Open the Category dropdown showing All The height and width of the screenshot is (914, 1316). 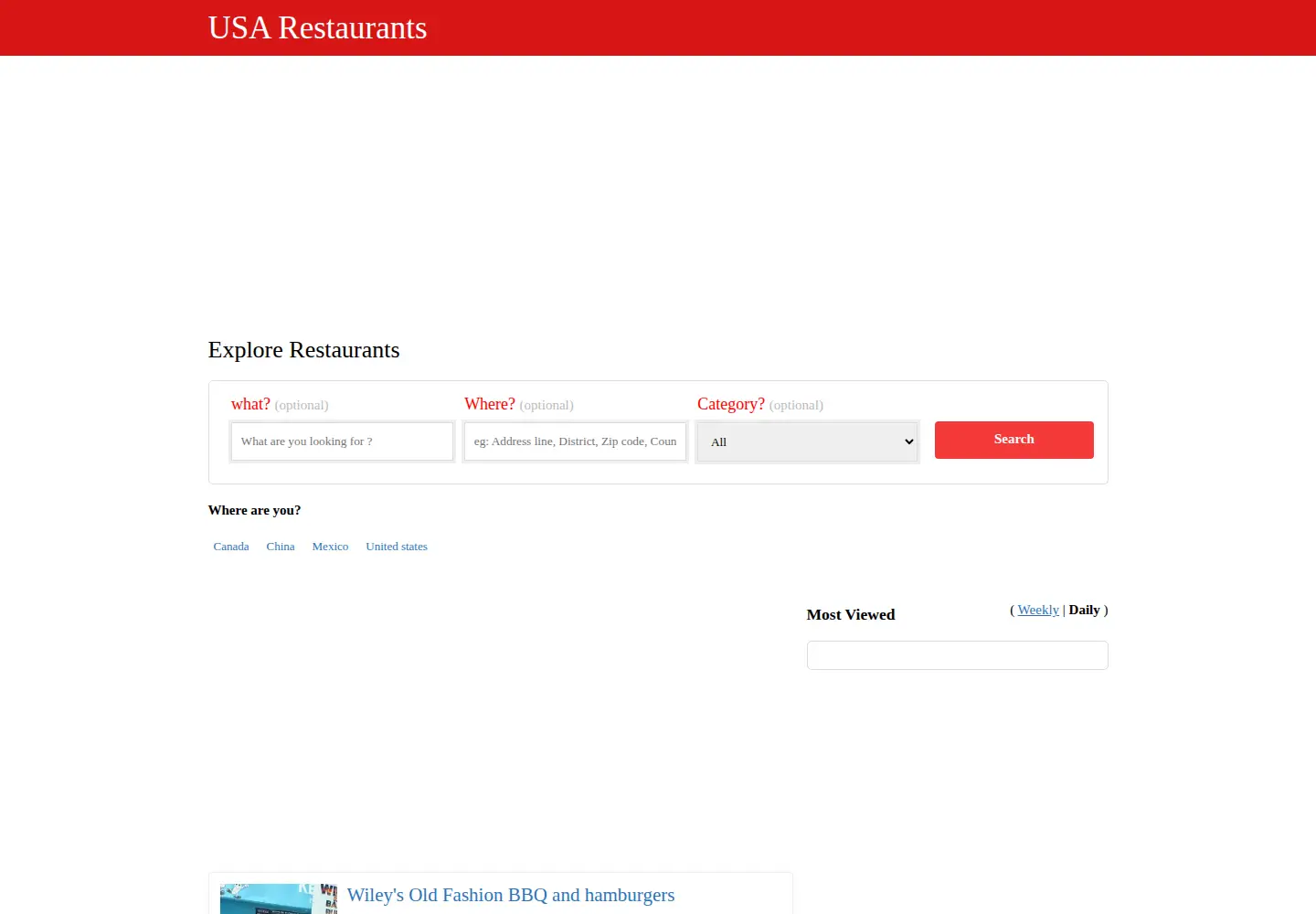(x=808, y=441)
